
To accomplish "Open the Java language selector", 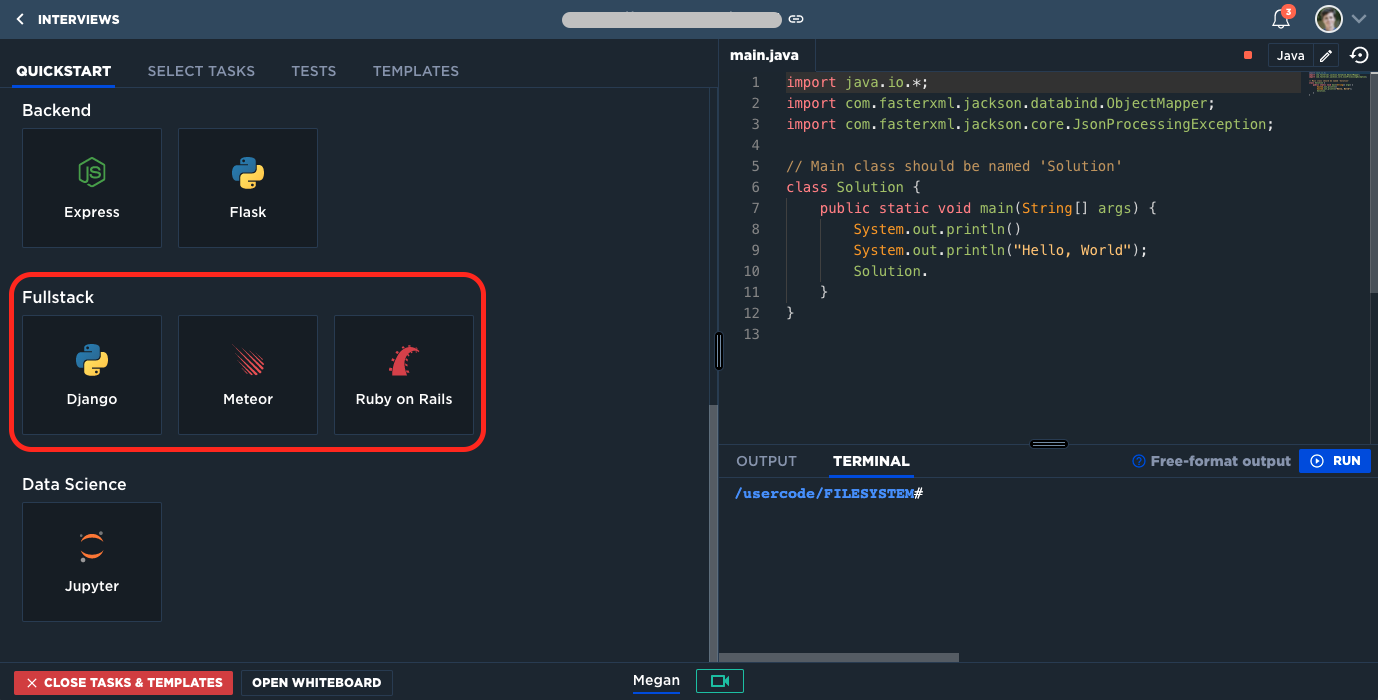I will pos(1290,56).
